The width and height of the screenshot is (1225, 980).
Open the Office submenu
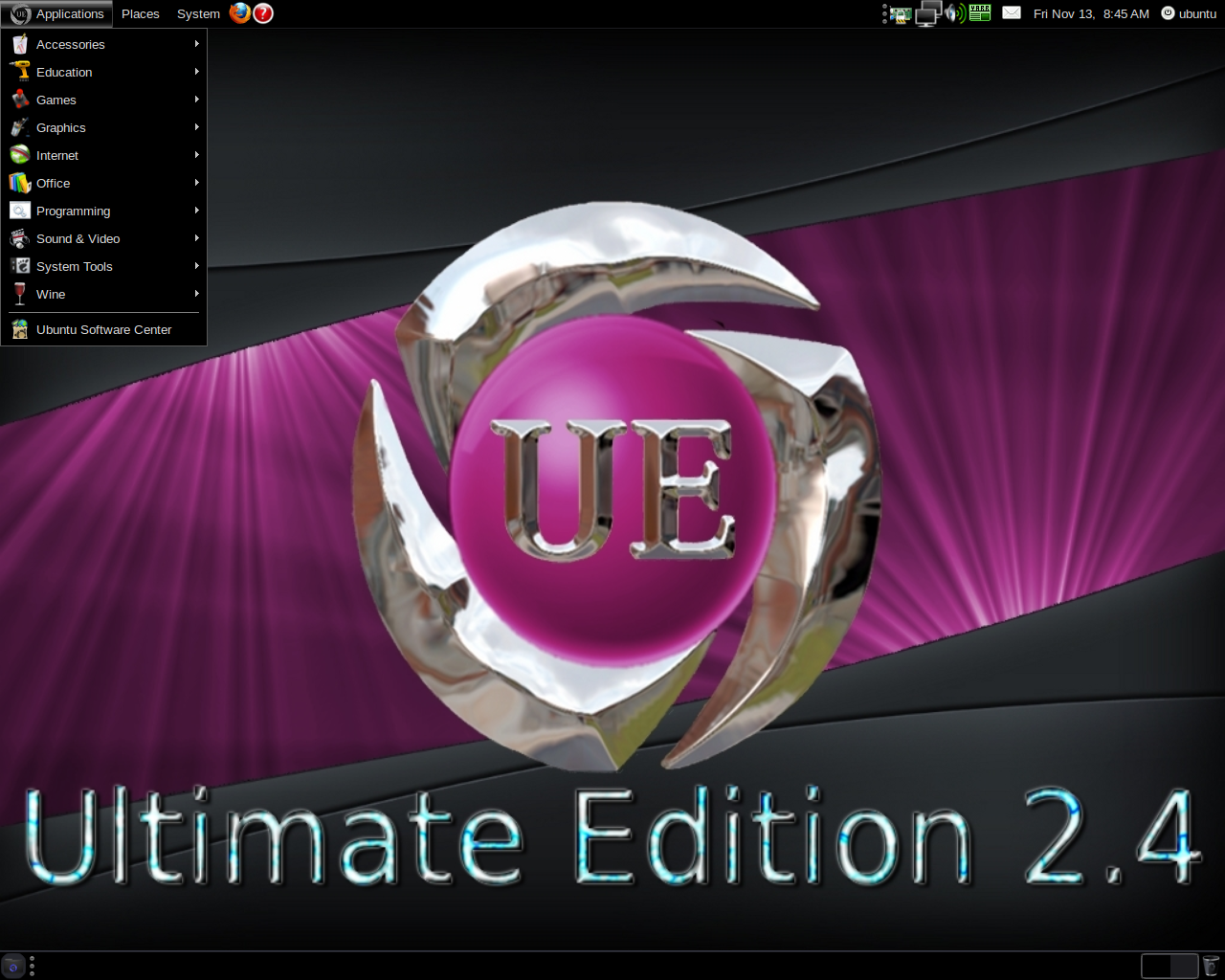coord(104,183)
